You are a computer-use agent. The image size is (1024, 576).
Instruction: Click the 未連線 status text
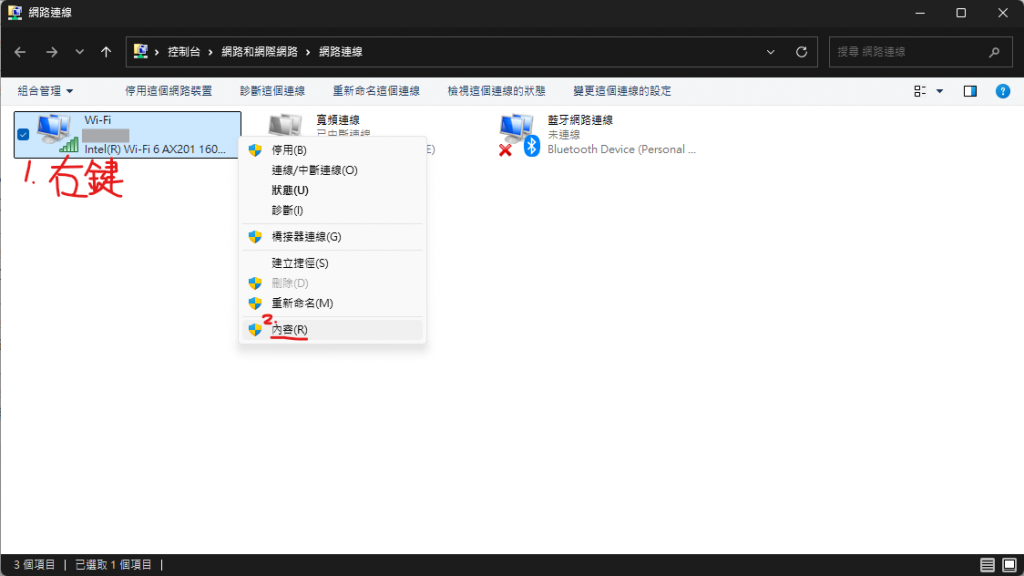(564, 135)
